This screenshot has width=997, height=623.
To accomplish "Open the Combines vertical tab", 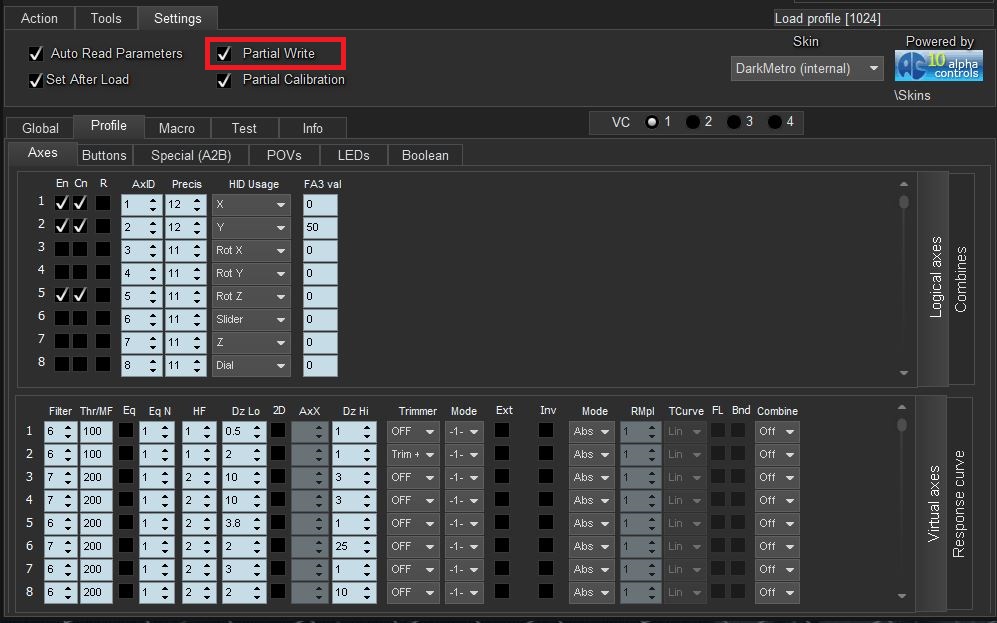I will click(961, 279).
